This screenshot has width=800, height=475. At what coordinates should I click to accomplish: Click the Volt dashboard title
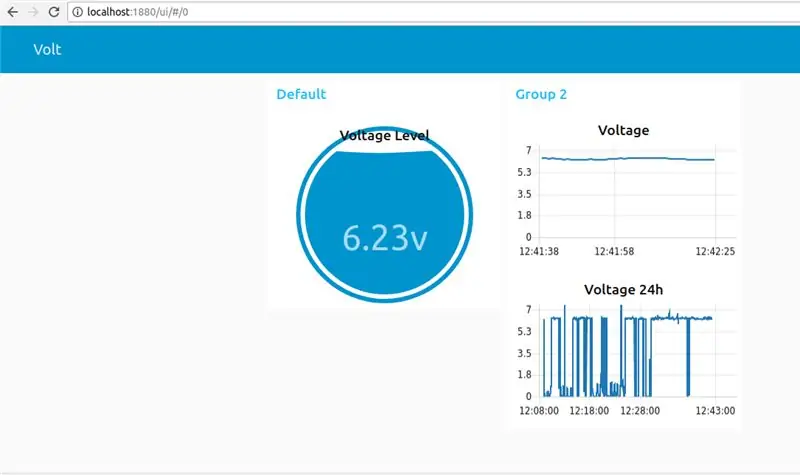click(47, 49)
